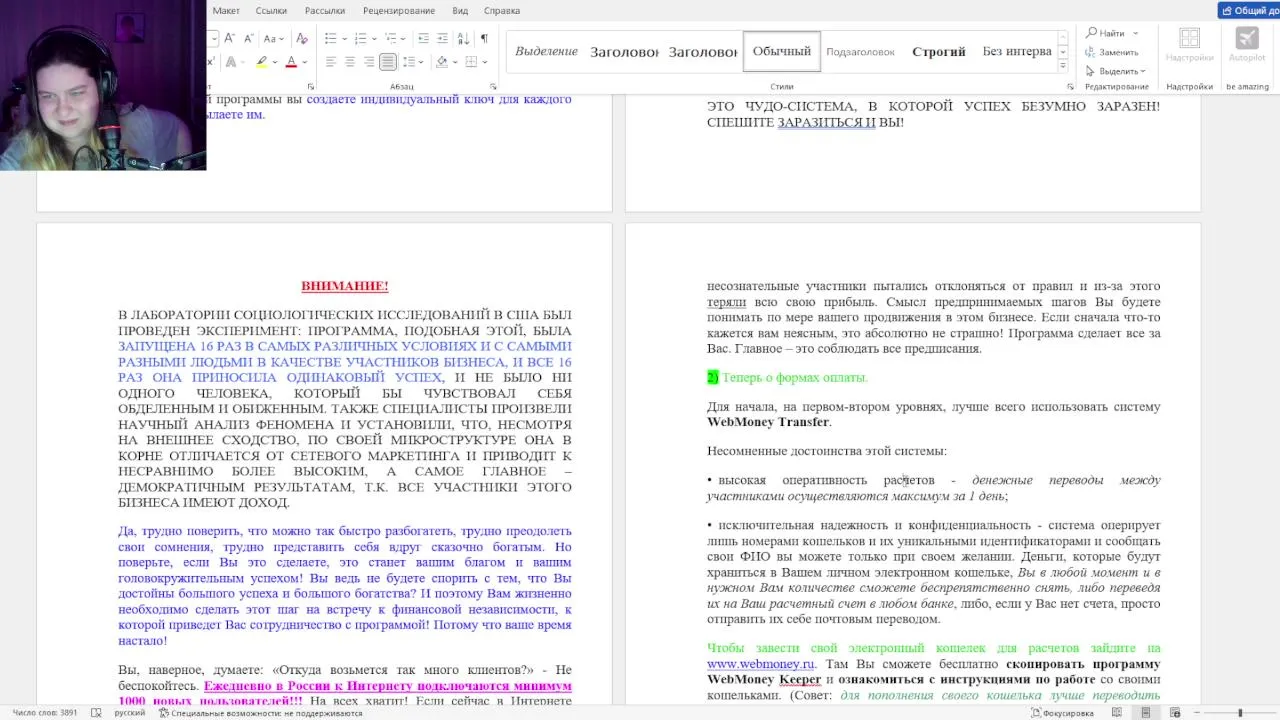Center align text
1280x720 pixels.
point(350,62)
